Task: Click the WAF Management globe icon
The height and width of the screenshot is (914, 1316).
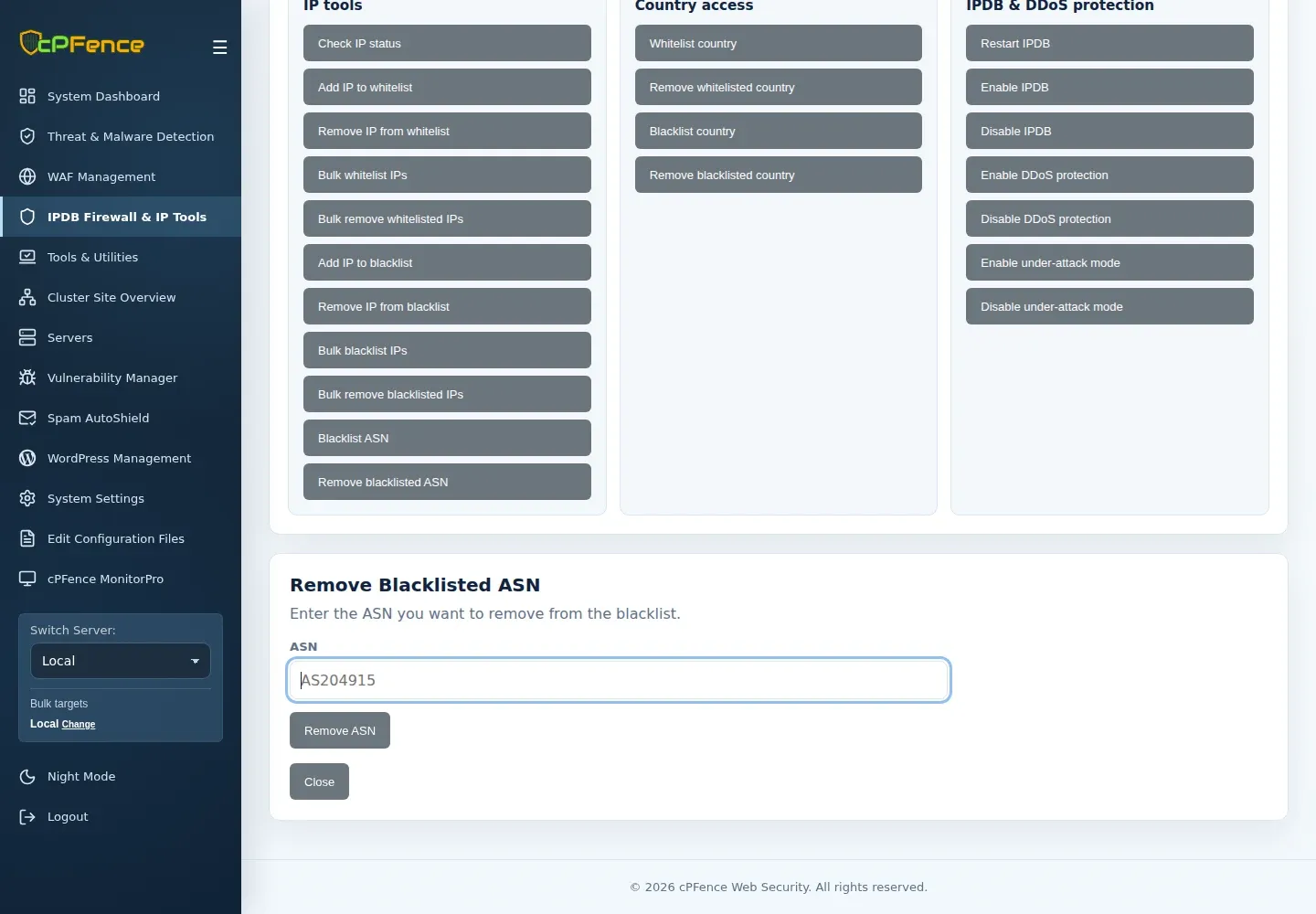Action: tap(27, 176)
